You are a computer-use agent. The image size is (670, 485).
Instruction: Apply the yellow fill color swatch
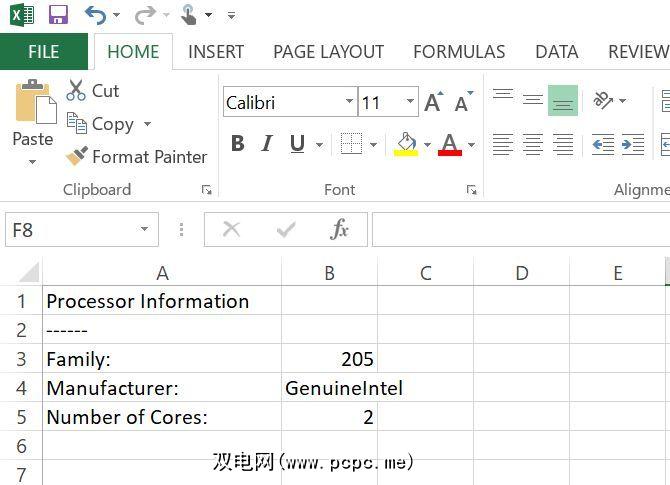tap(406, 144)
